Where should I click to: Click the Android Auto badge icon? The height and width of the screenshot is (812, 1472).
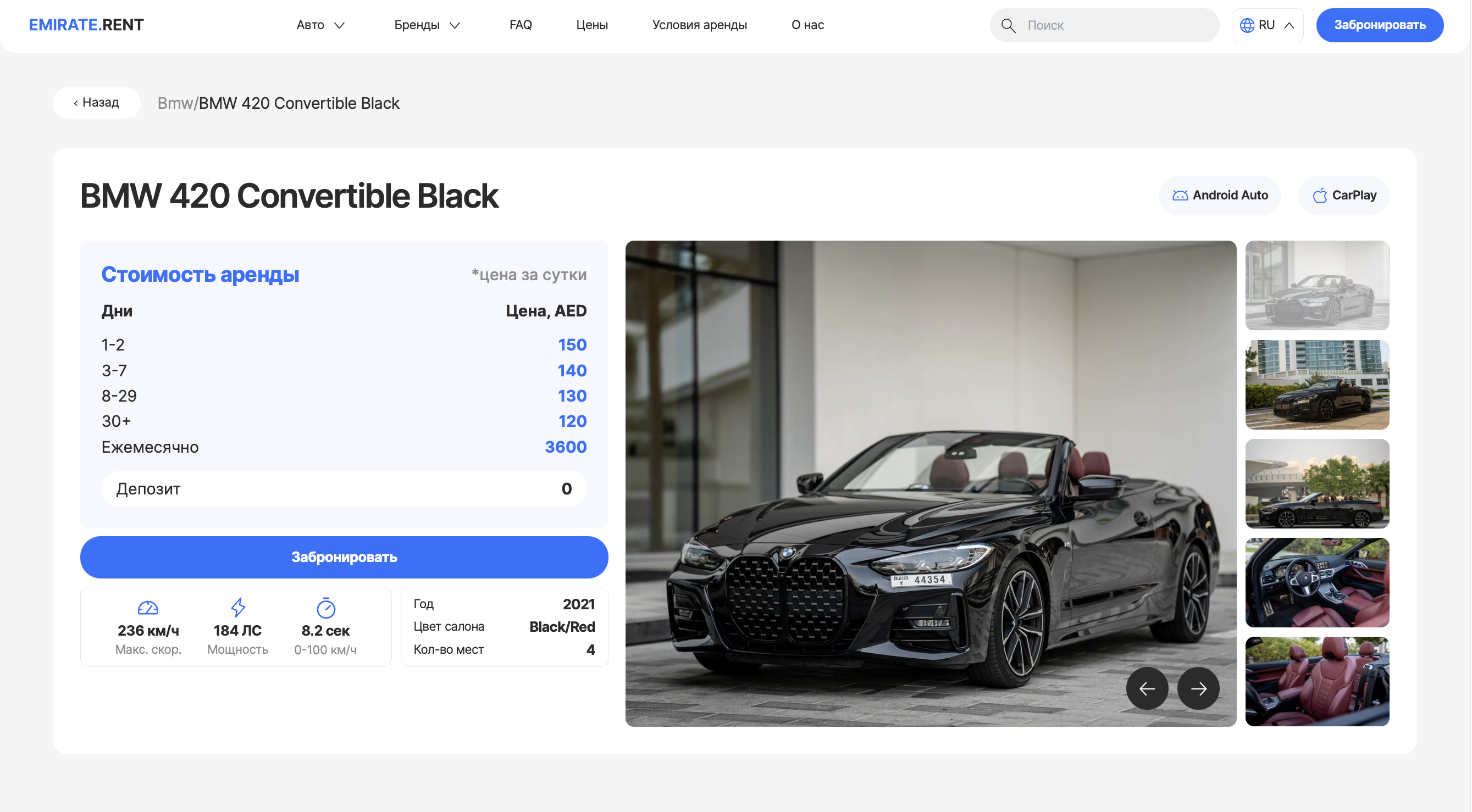pyautogui.click(x=1180, y=195)
